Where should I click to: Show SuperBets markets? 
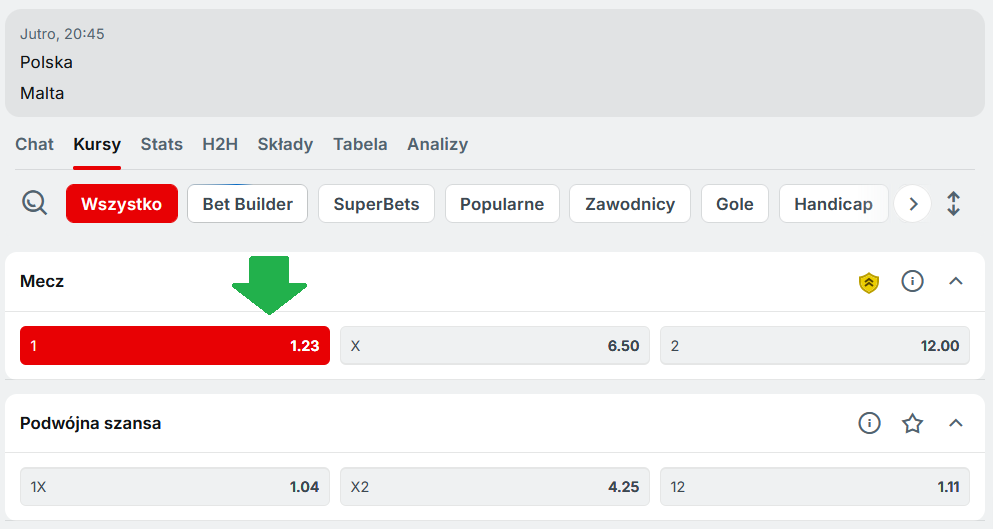click(376, 204)
